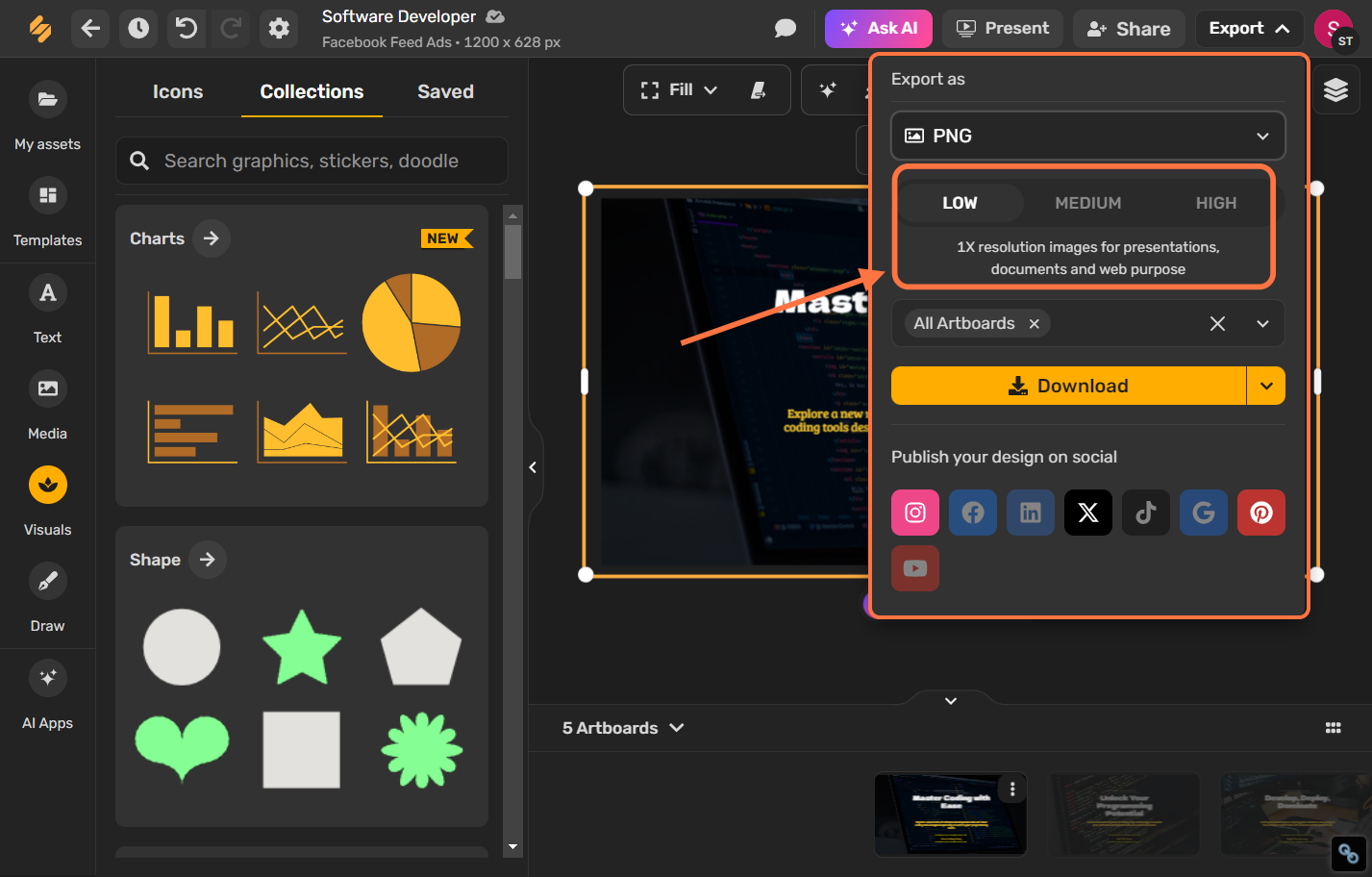1372x877 pixels.
Task: Open the Templates panel
Action: (x=47, y=212)
